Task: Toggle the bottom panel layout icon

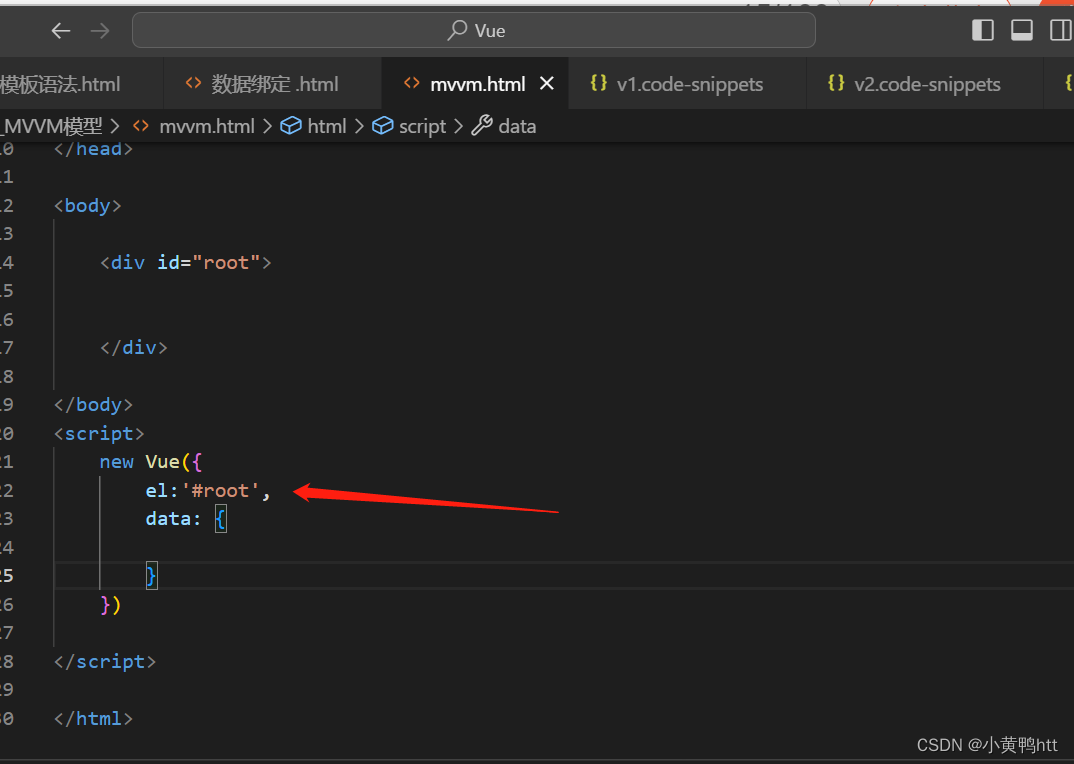Action: [1022, 30]
